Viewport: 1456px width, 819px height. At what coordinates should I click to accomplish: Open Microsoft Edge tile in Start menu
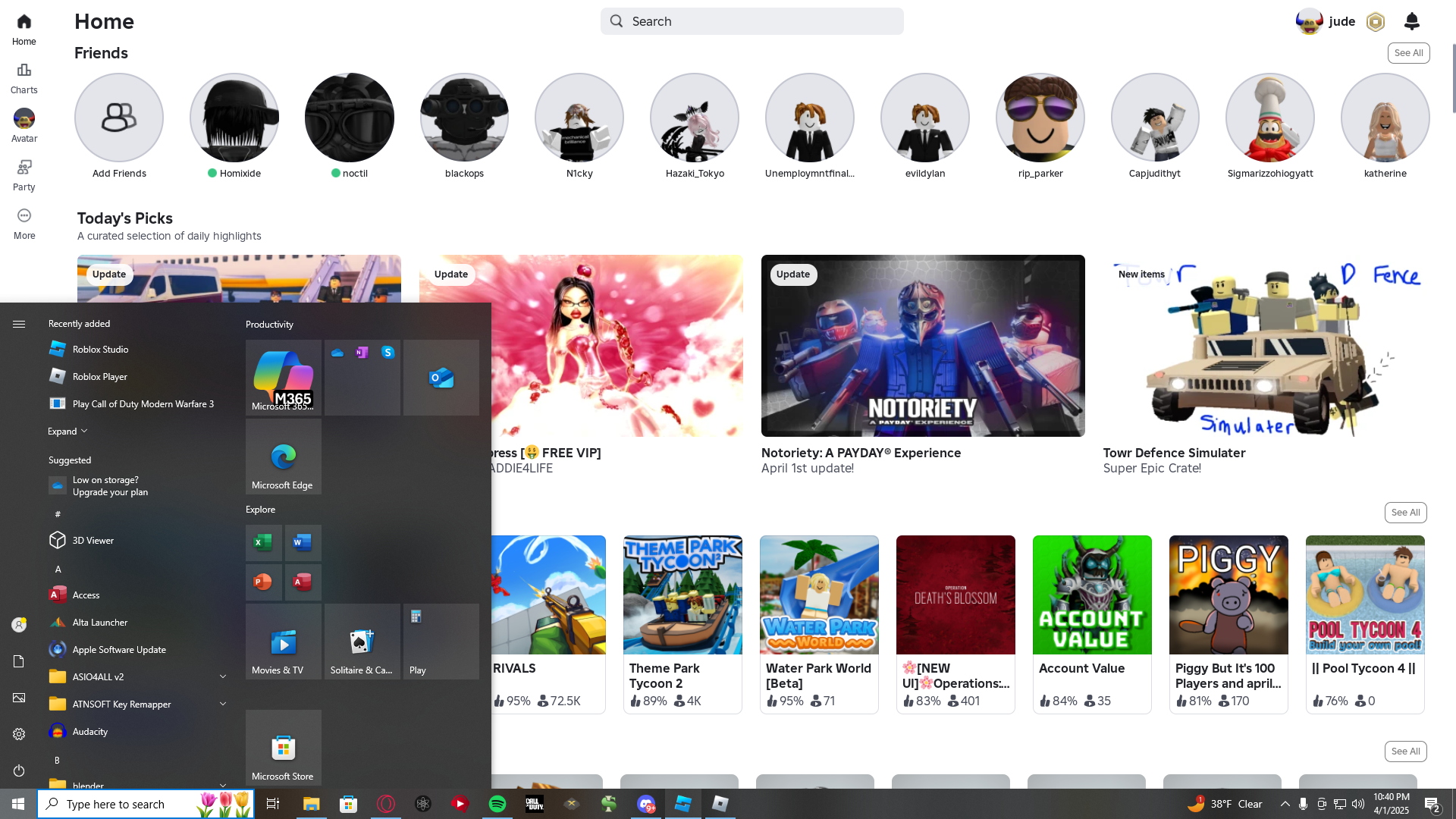284,457
